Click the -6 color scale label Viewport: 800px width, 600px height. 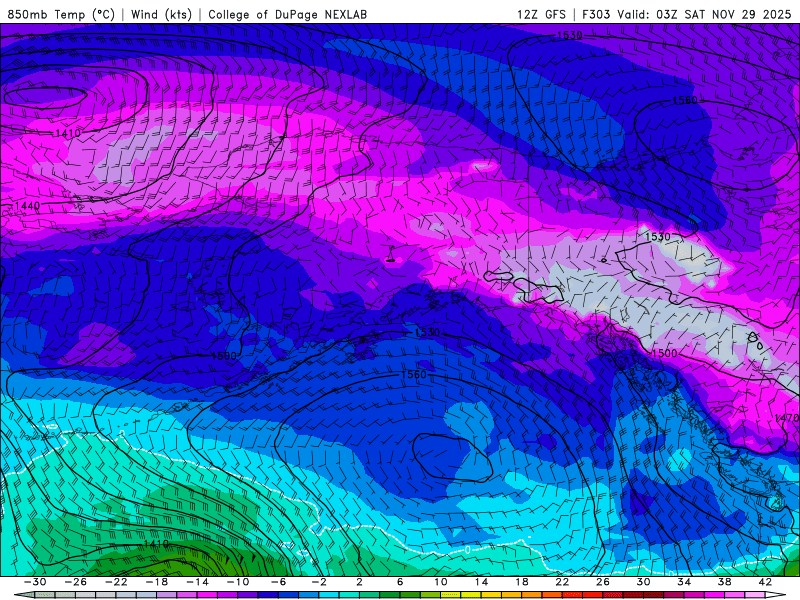[279, 582]
